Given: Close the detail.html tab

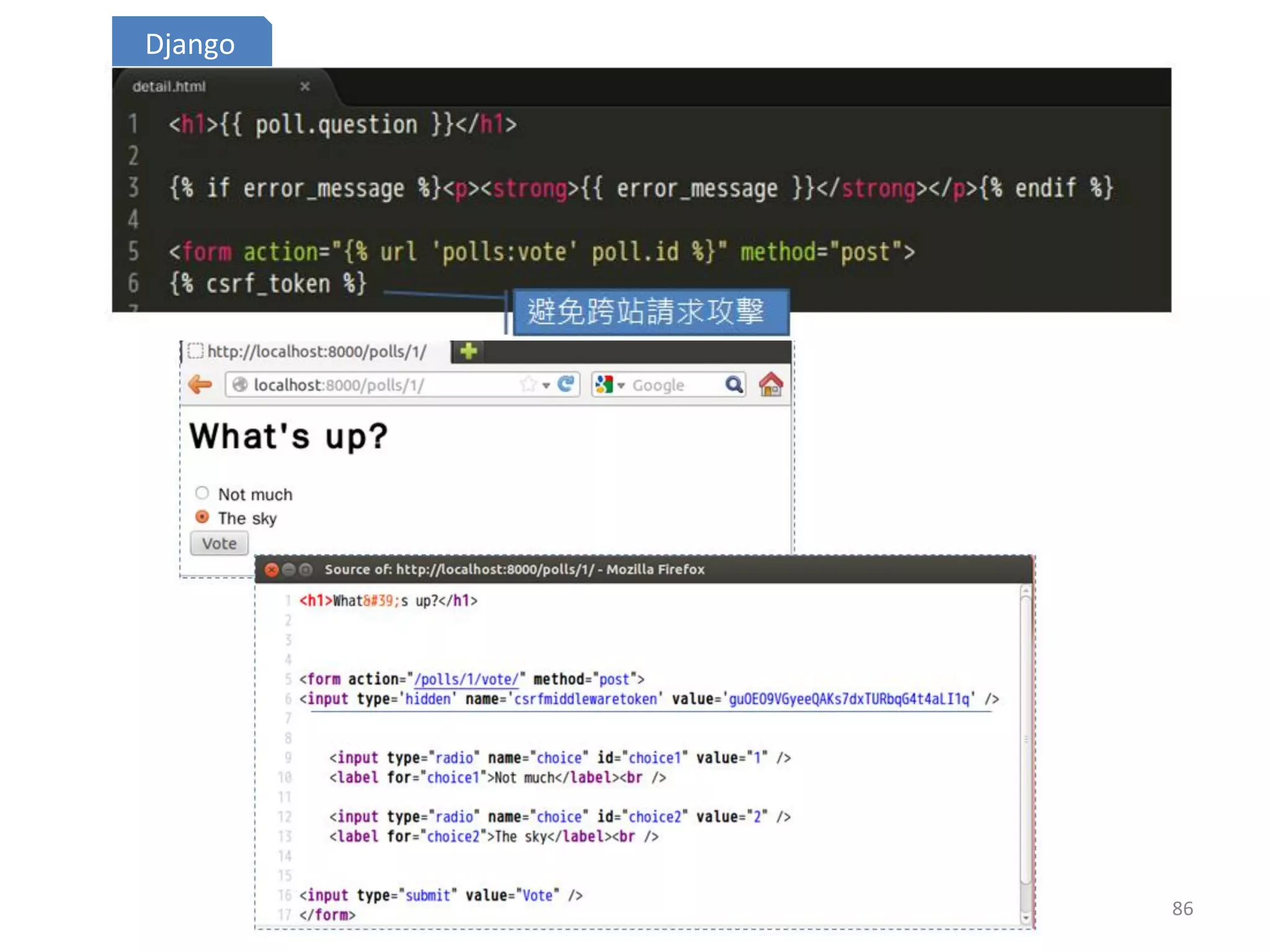Looking at the screenshot, I should point(304,87).
